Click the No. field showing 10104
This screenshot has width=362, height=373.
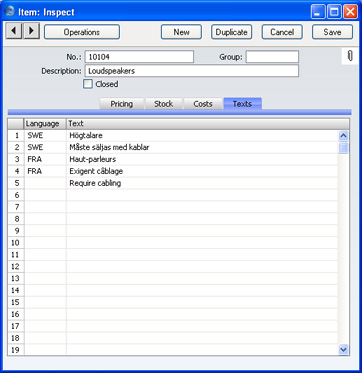139,57
